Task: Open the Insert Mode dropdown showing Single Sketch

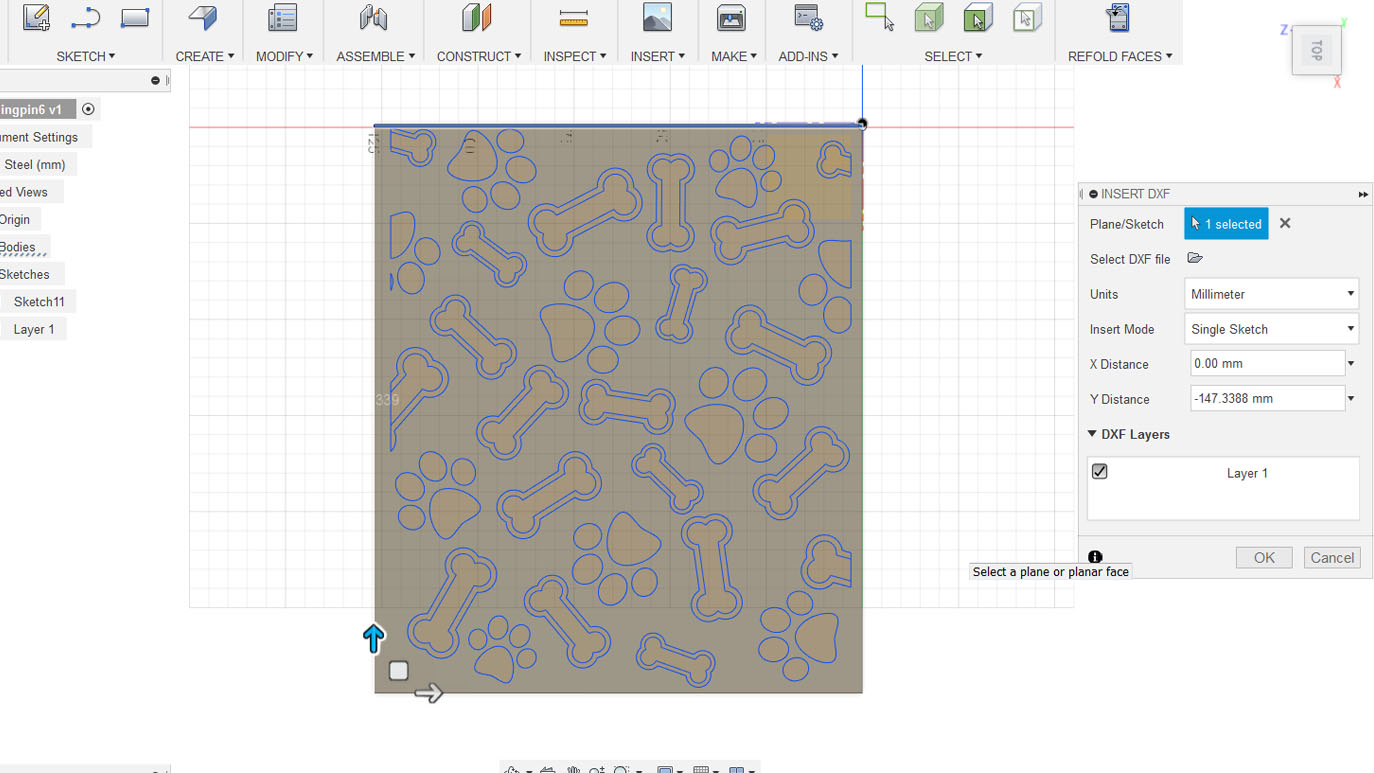Action: [1271, 329]
